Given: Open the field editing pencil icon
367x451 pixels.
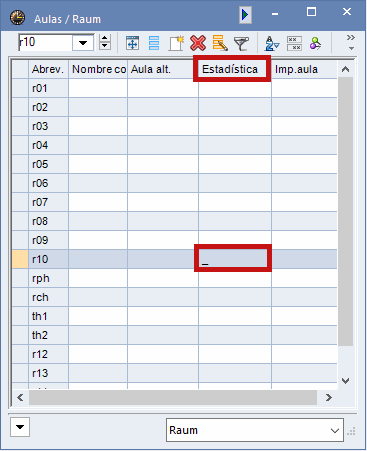Looking at the screenshot, I should coord(220,43).
